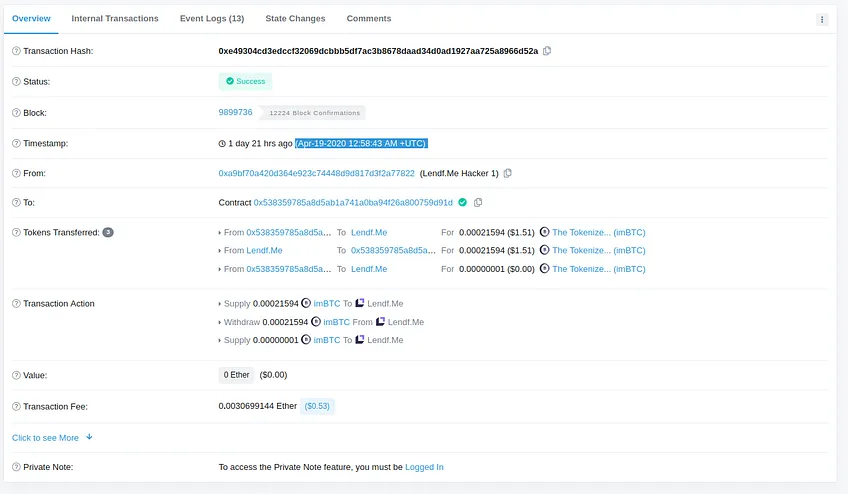The height and width of the screenshot is (494, 848).
Task: Click help icon beside Private Note
Action: 16,467
